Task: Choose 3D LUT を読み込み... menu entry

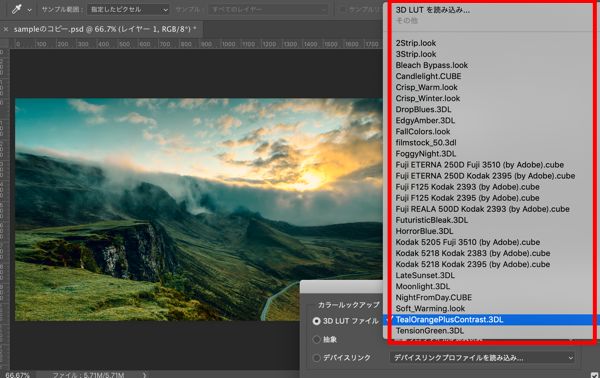Action: 432,10
